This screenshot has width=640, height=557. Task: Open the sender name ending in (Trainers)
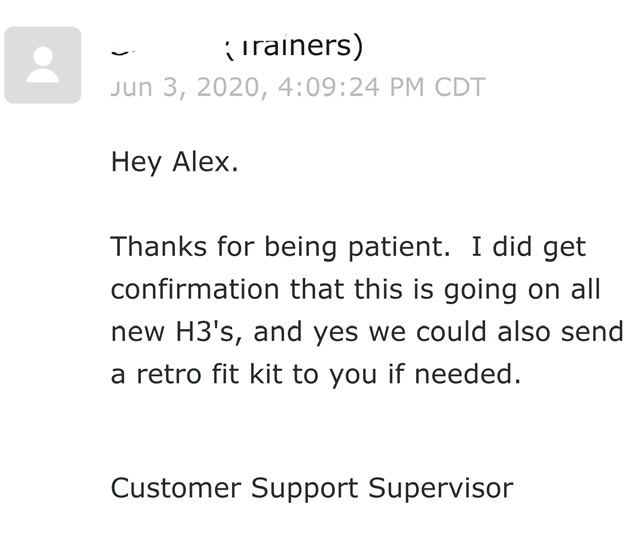[237, 46]
